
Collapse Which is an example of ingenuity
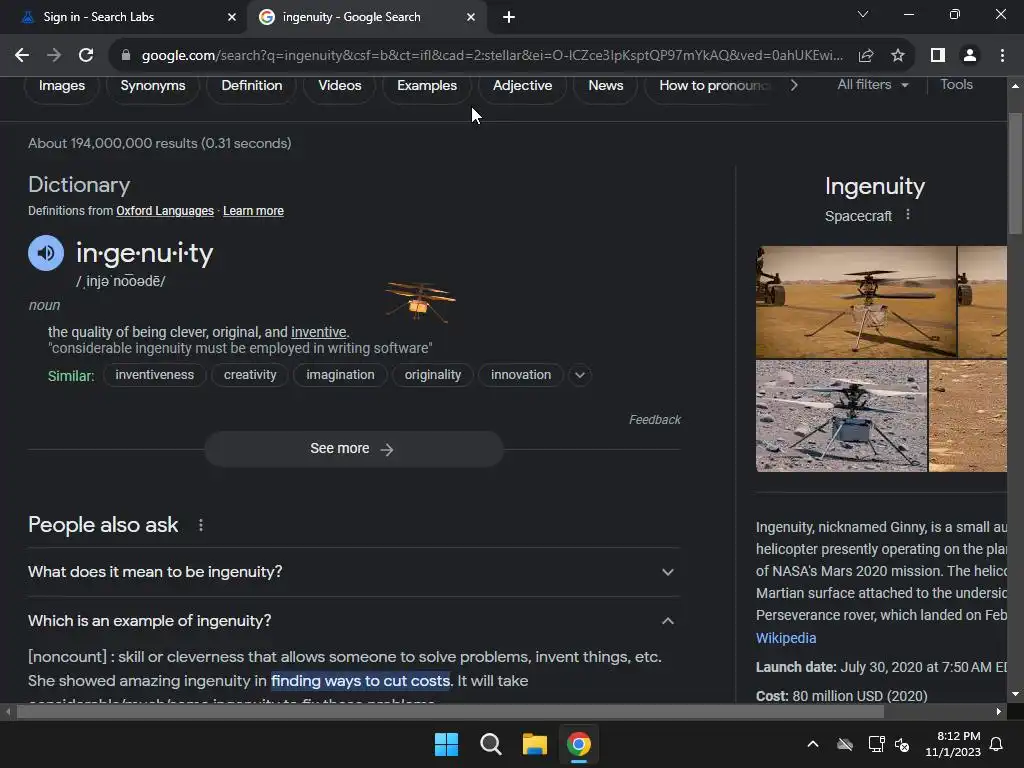[x=353, y=621]
